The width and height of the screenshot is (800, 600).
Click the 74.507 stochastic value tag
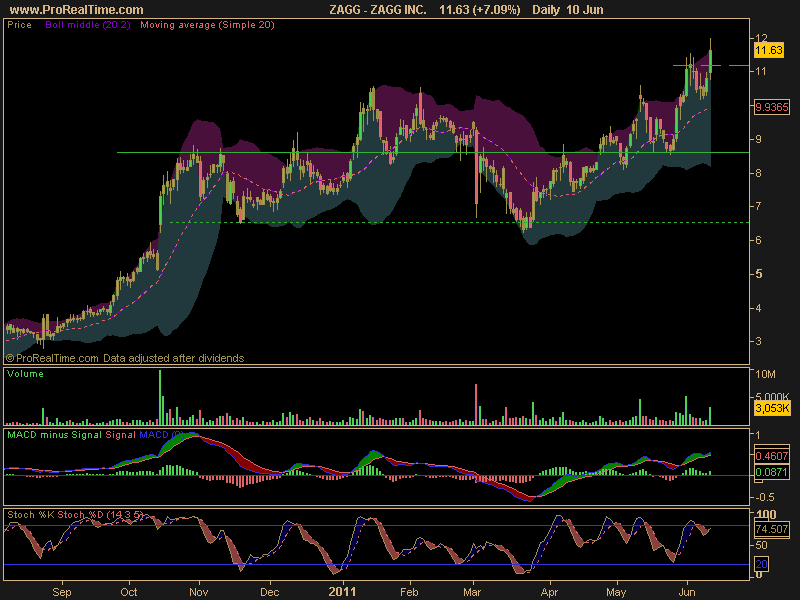771,529
